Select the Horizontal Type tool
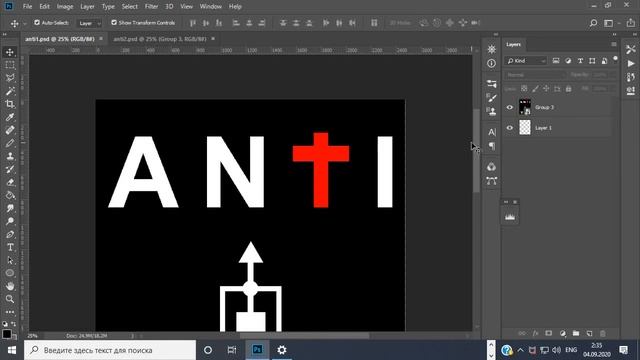Image resolution: width=640 pixels, height=360 pixels. click(10, 247)
